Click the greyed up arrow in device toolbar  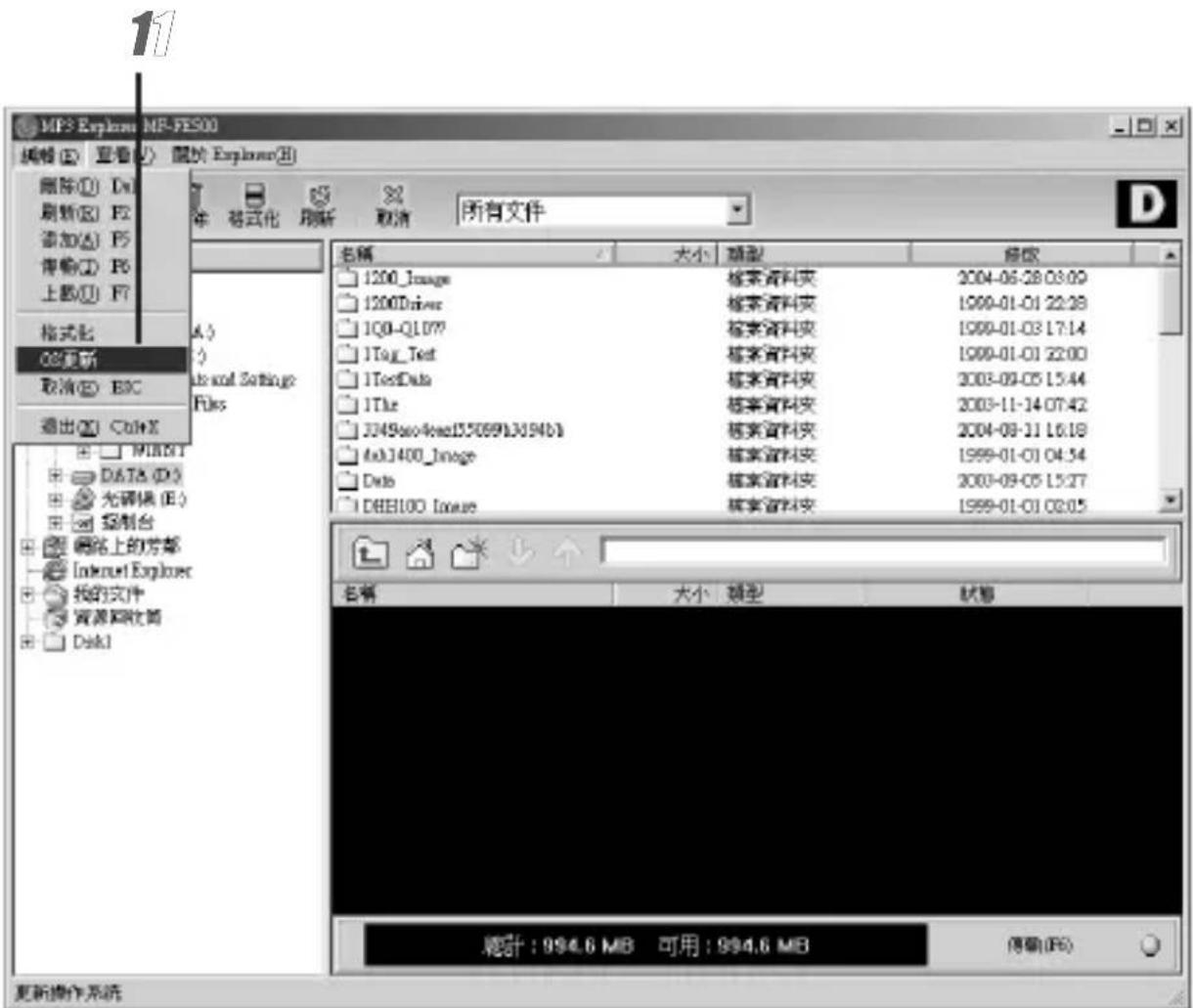point(567,553)
